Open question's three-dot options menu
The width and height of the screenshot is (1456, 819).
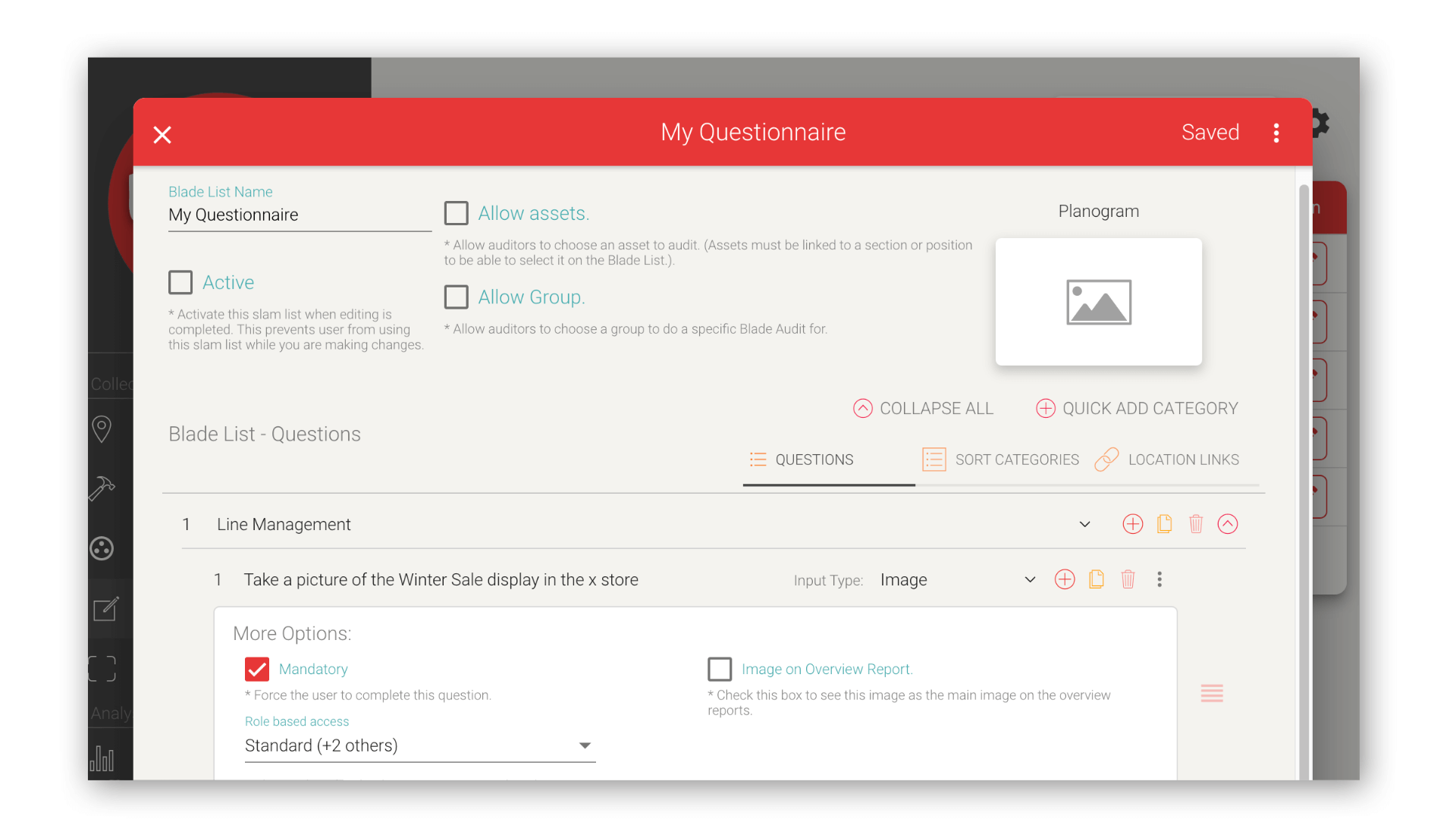point(1159,579)
